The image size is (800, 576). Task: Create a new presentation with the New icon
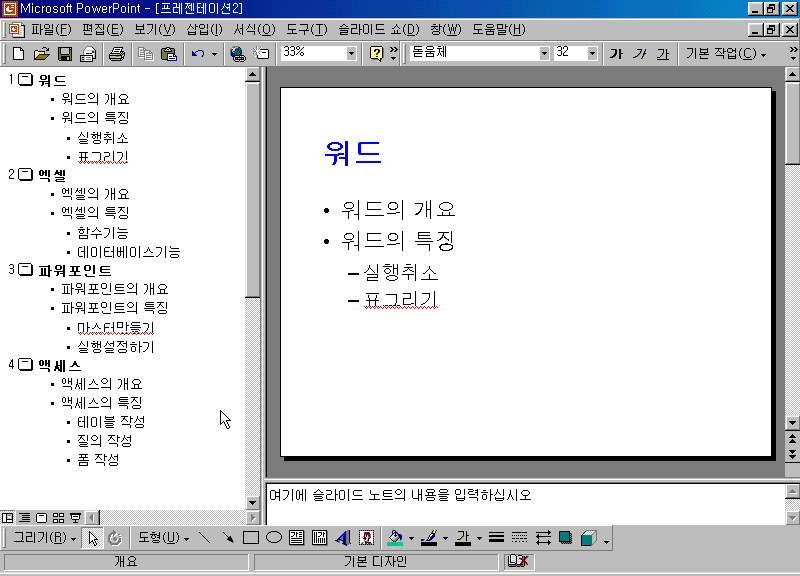[18, 54]
